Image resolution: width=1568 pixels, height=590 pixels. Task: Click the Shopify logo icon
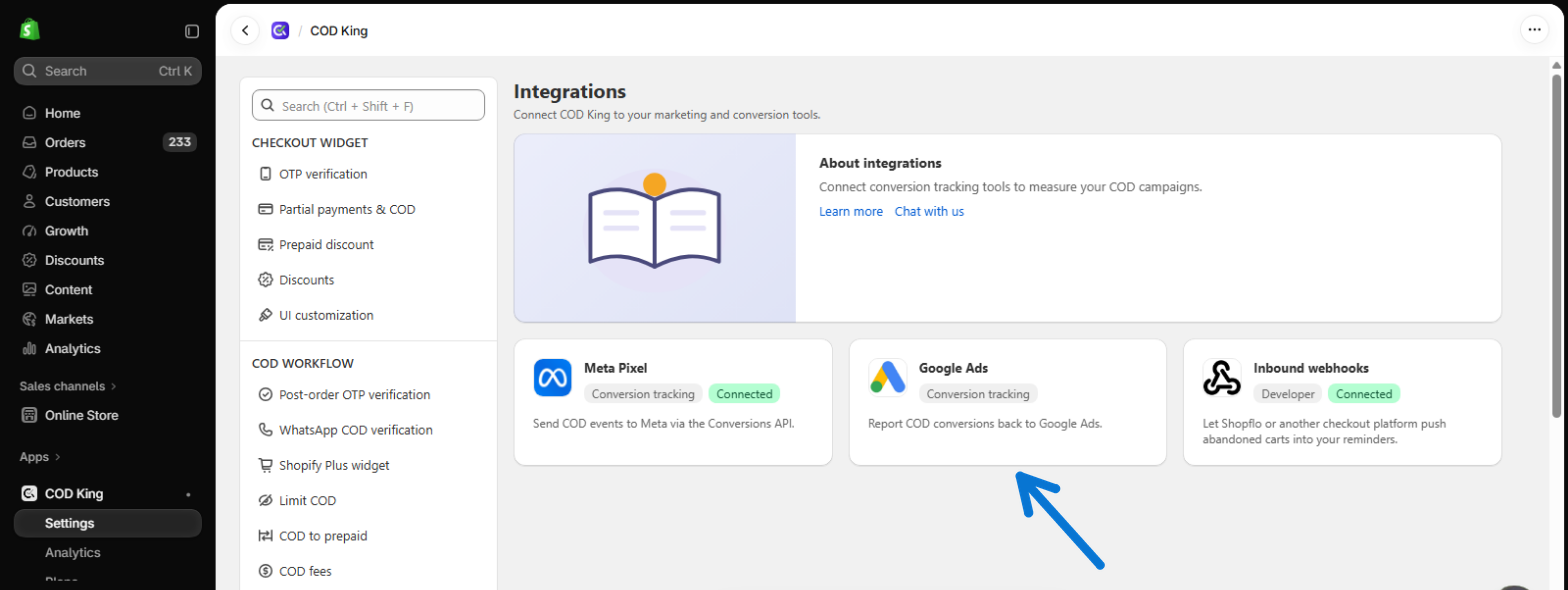coord(29,30)
